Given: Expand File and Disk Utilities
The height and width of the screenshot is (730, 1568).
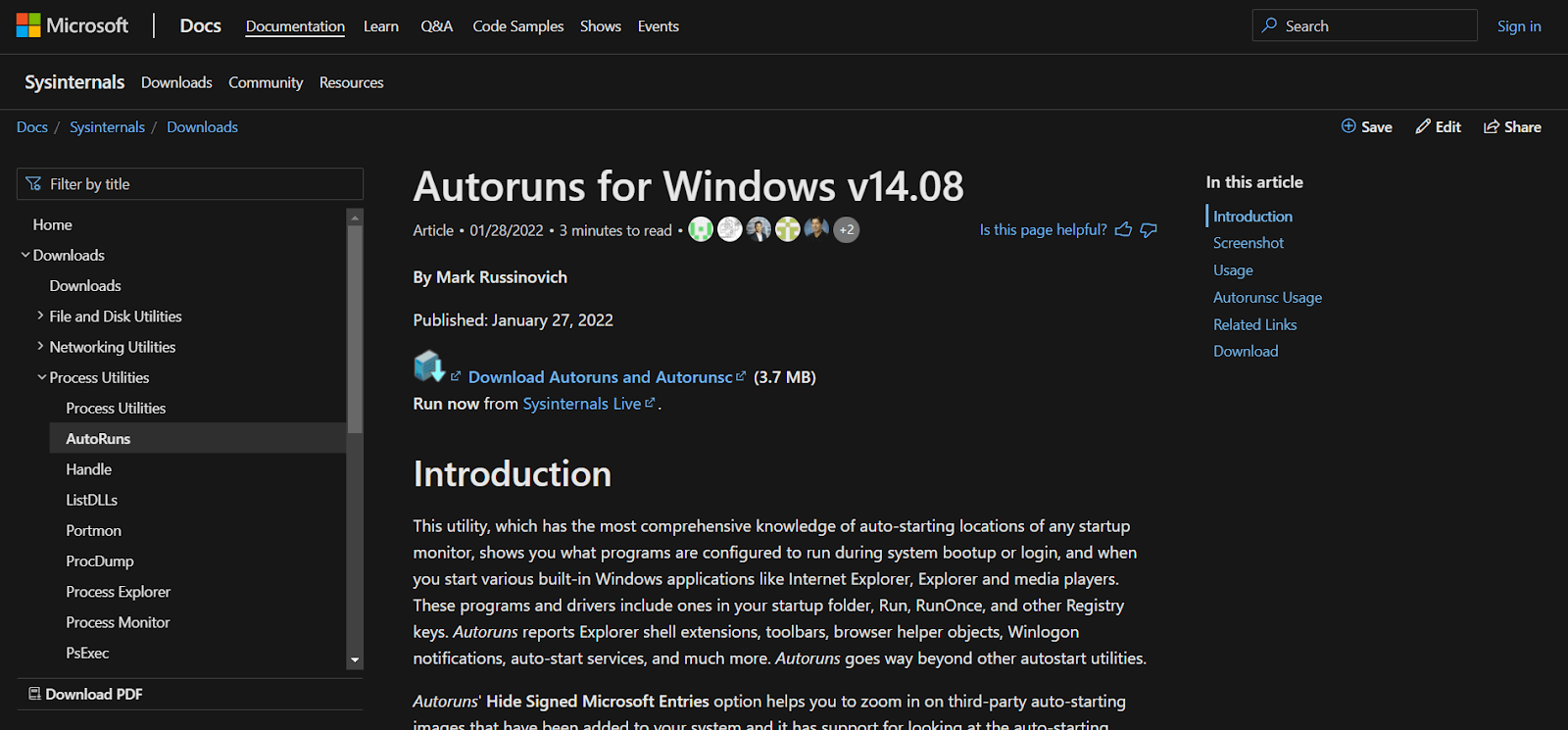Looking at the screenshot, I should (x=41, y=316).
